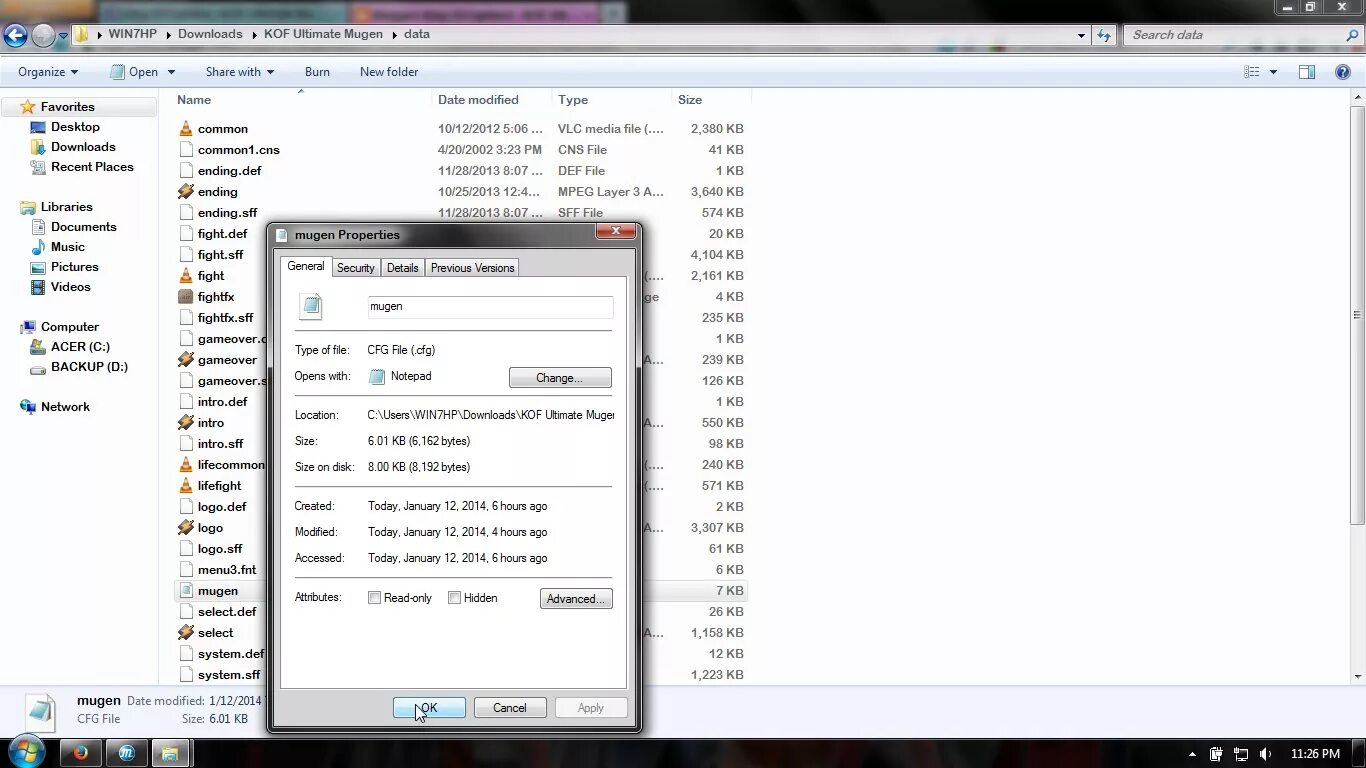The height and width of the screenshot is (768, 1366).
Task: Click the Videos library icon
Action: pos(39,287)
